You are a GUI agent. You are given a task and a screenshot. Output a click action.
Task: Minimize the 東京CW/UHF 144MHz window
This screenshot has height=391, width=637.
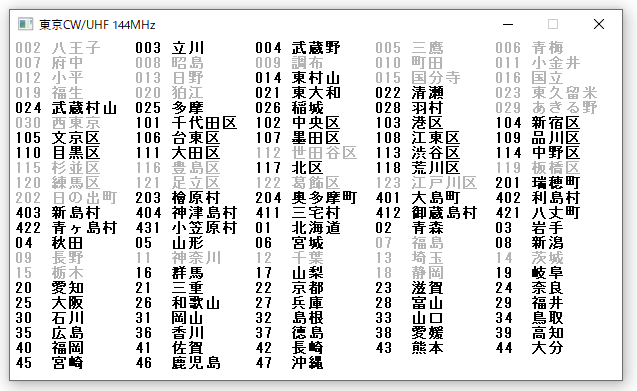pos(508,24)
